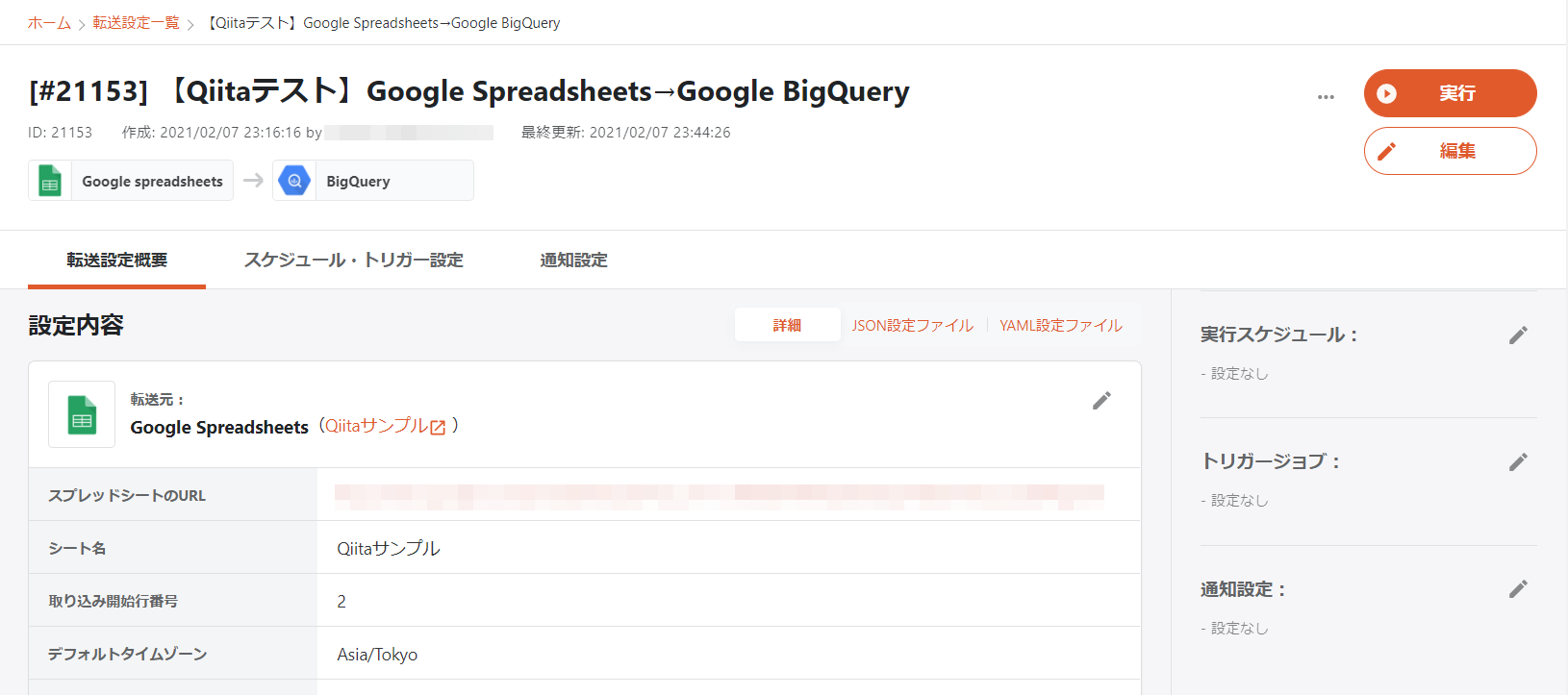The width and height of the screenshot is (1568, 695).
Task: Click the play icon on 実行 button
Action: pos(1386,93)
